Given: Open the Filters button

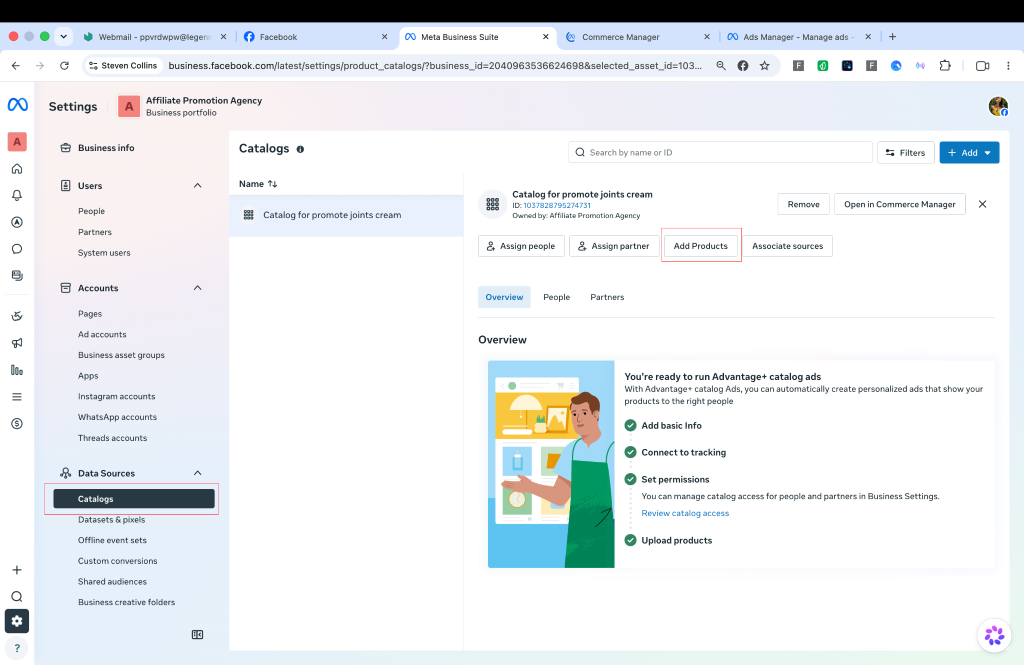Looking at the screenshot, I should click(905, 152).
